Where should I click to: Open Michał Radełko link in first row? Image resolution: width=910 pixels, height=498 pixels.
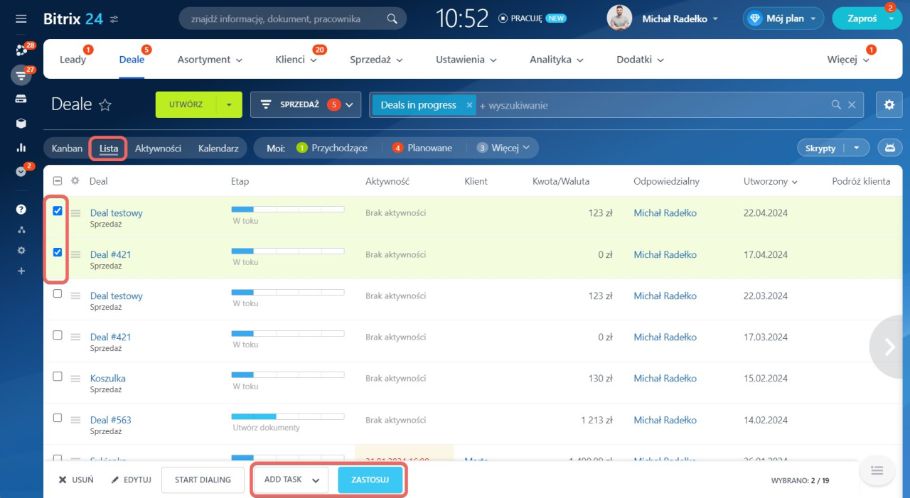pos(665,213)
